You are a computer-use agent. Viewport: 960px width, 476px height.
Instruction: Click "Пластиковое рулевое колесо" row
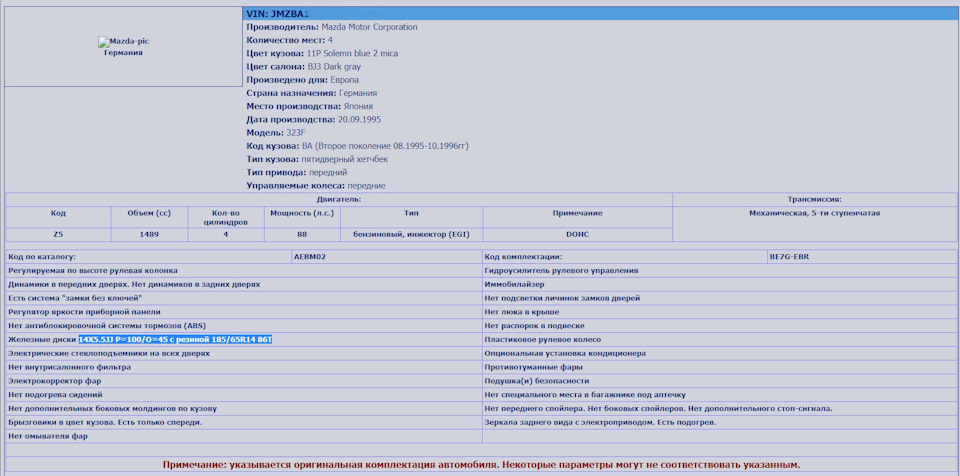(x=719, y=339)
